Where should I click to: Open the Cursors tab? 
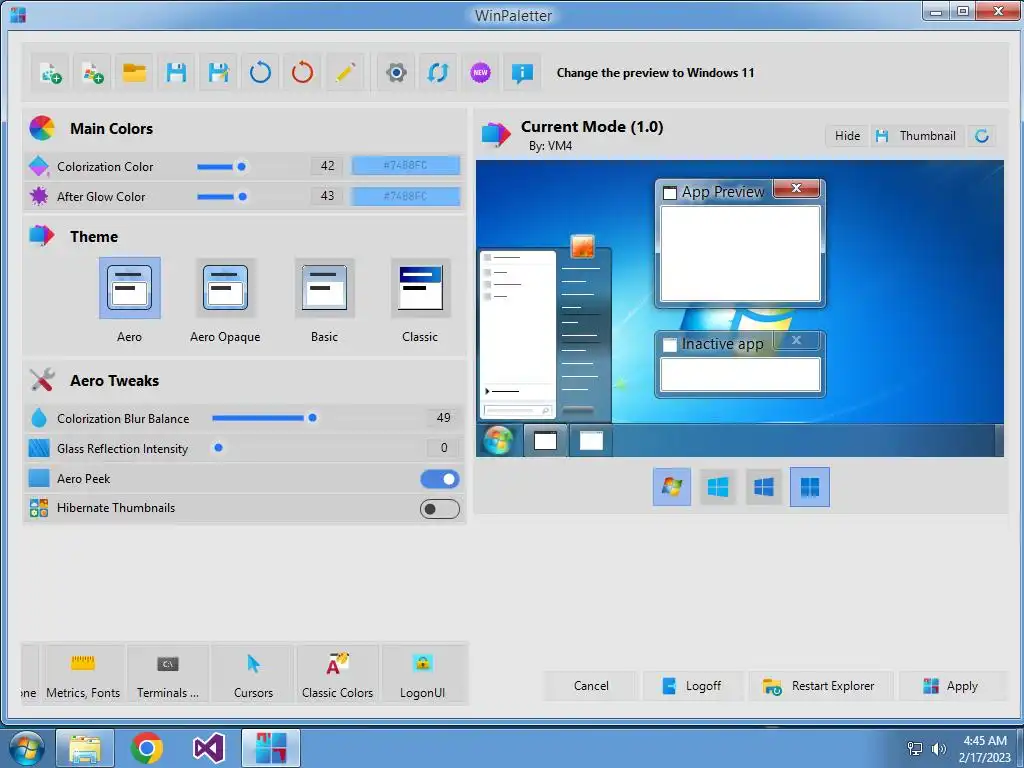click(x=253, y=674)
